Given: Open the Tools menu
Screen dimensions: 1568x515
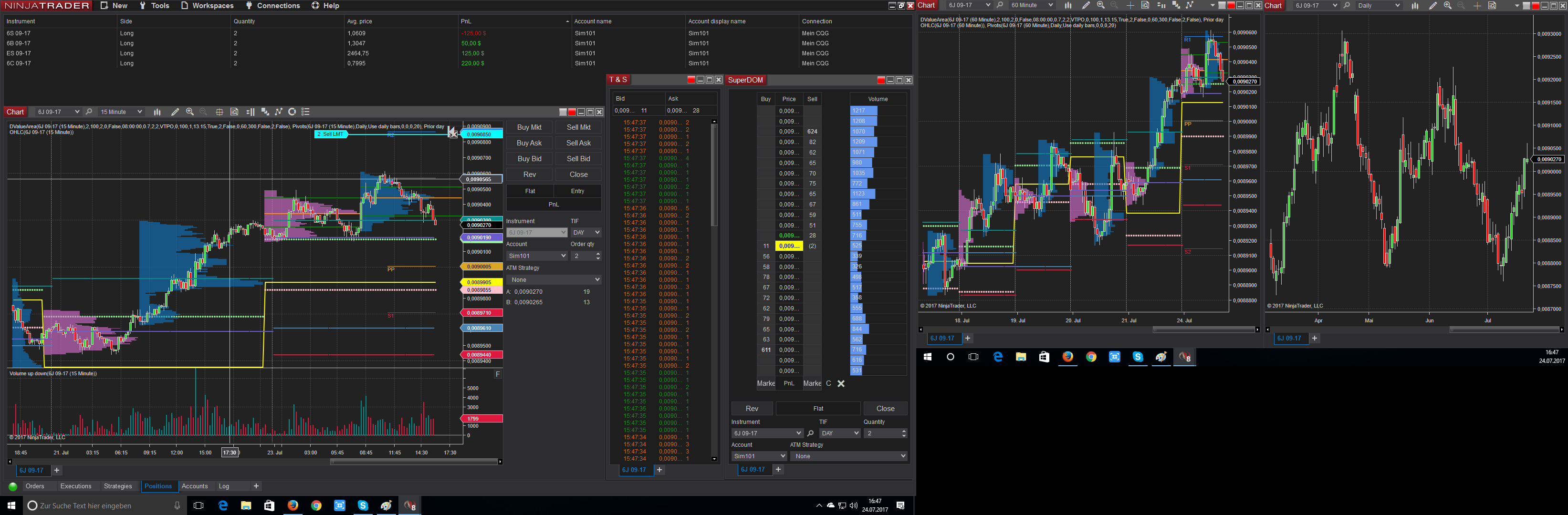Looking at the screenshot, I should coord(155,5).
